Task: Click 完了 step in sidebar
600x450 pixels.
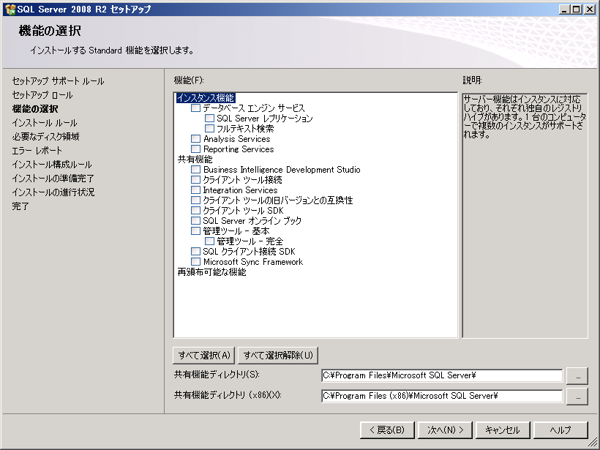Action: [20, 206]
